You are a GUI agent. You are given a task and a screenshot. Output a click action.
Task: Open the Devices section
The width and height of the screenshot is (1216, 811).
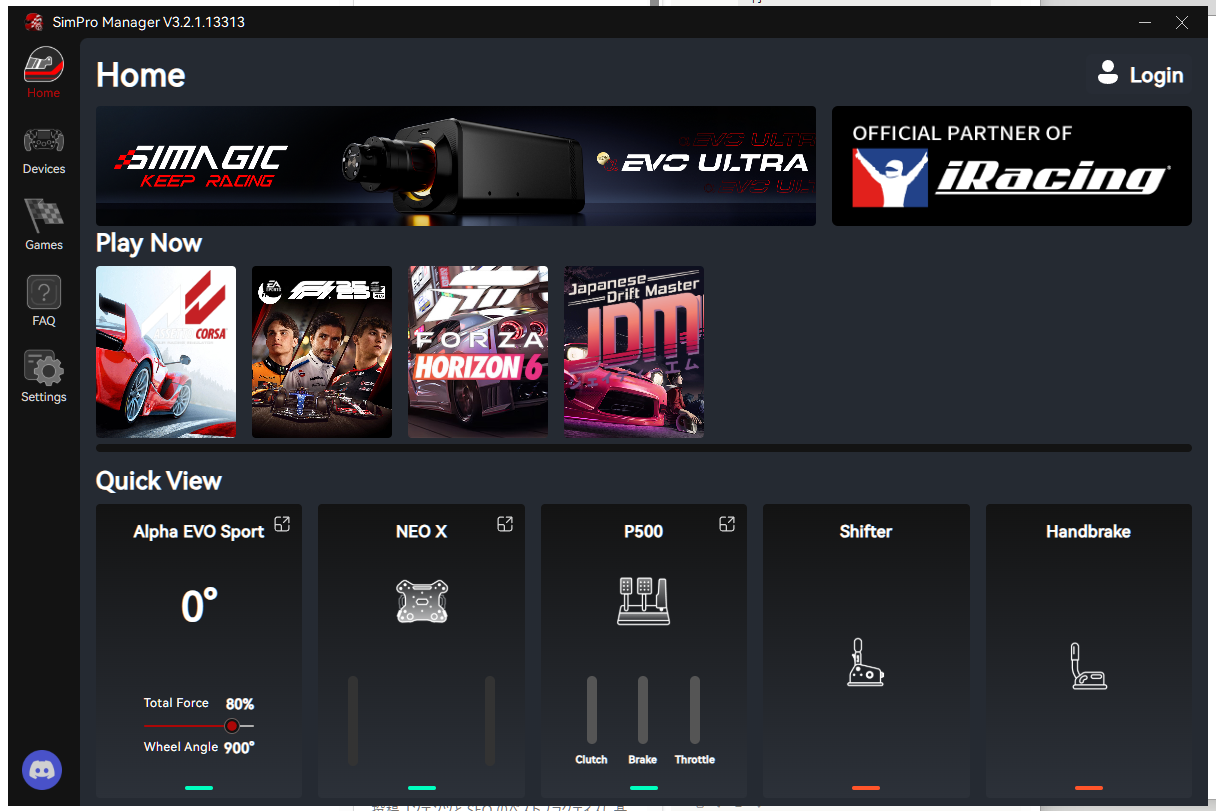coord(43,151)
